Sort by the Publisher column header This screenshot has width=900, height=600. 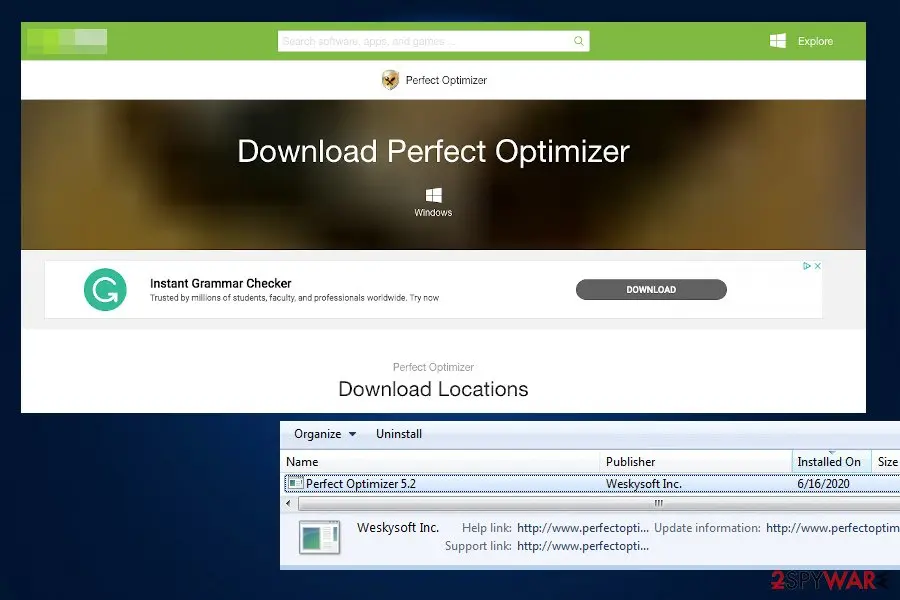click(696, 462)
